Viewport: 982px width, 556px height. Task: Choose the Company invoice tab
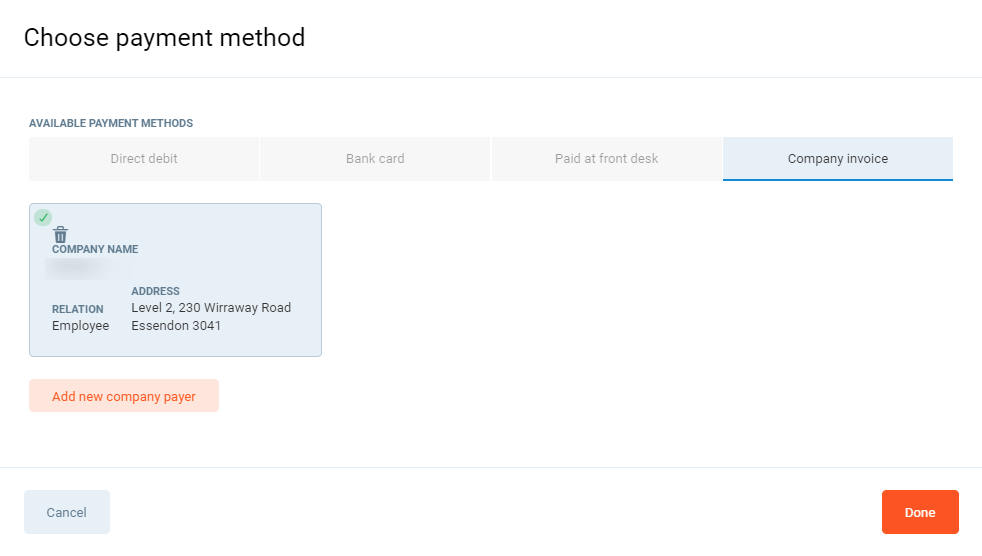click(837, 159)
